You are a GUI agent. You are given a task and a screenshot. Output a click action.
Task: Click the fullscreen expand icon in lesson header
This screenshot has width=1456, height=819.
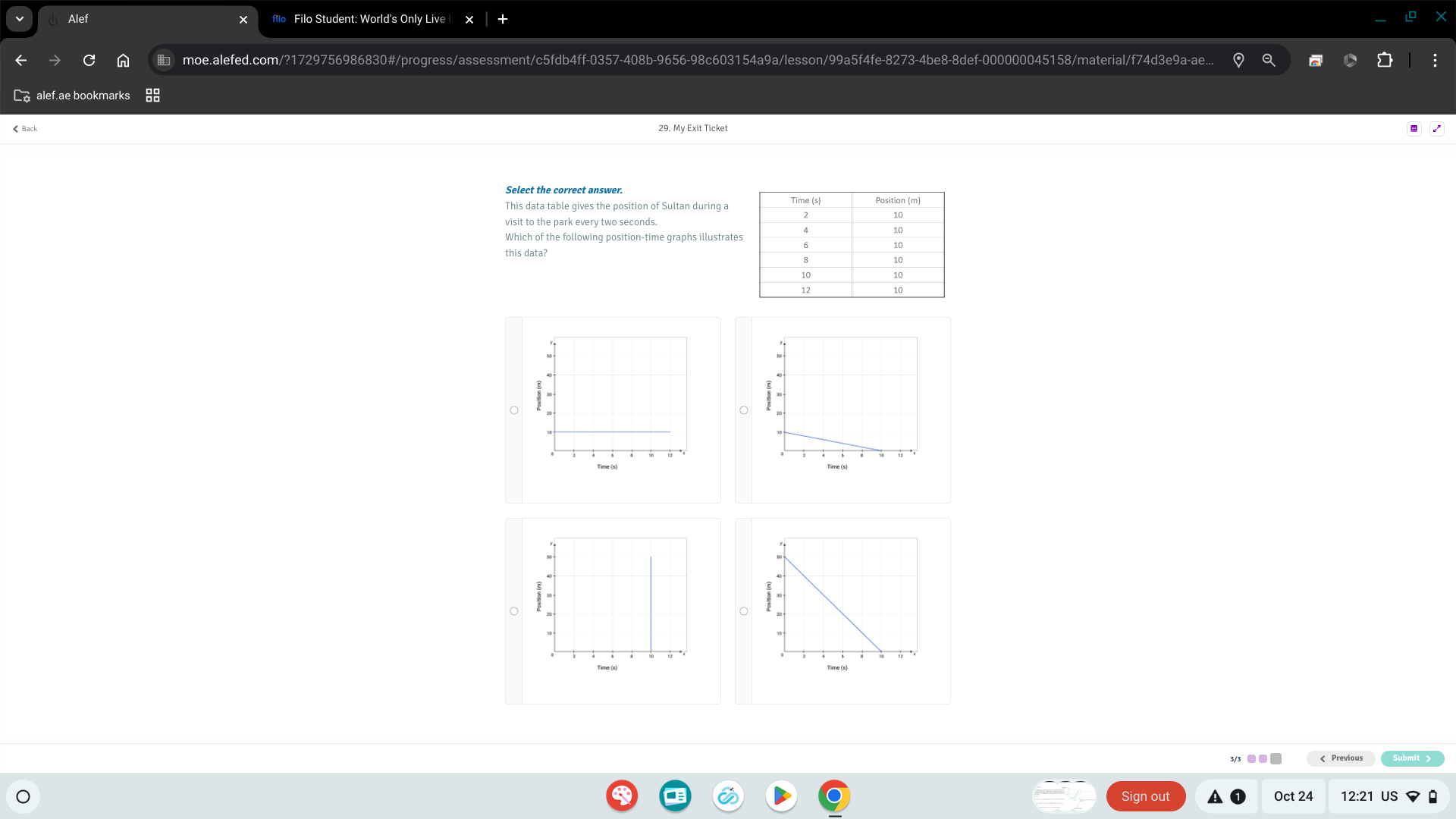point(1436,129)
